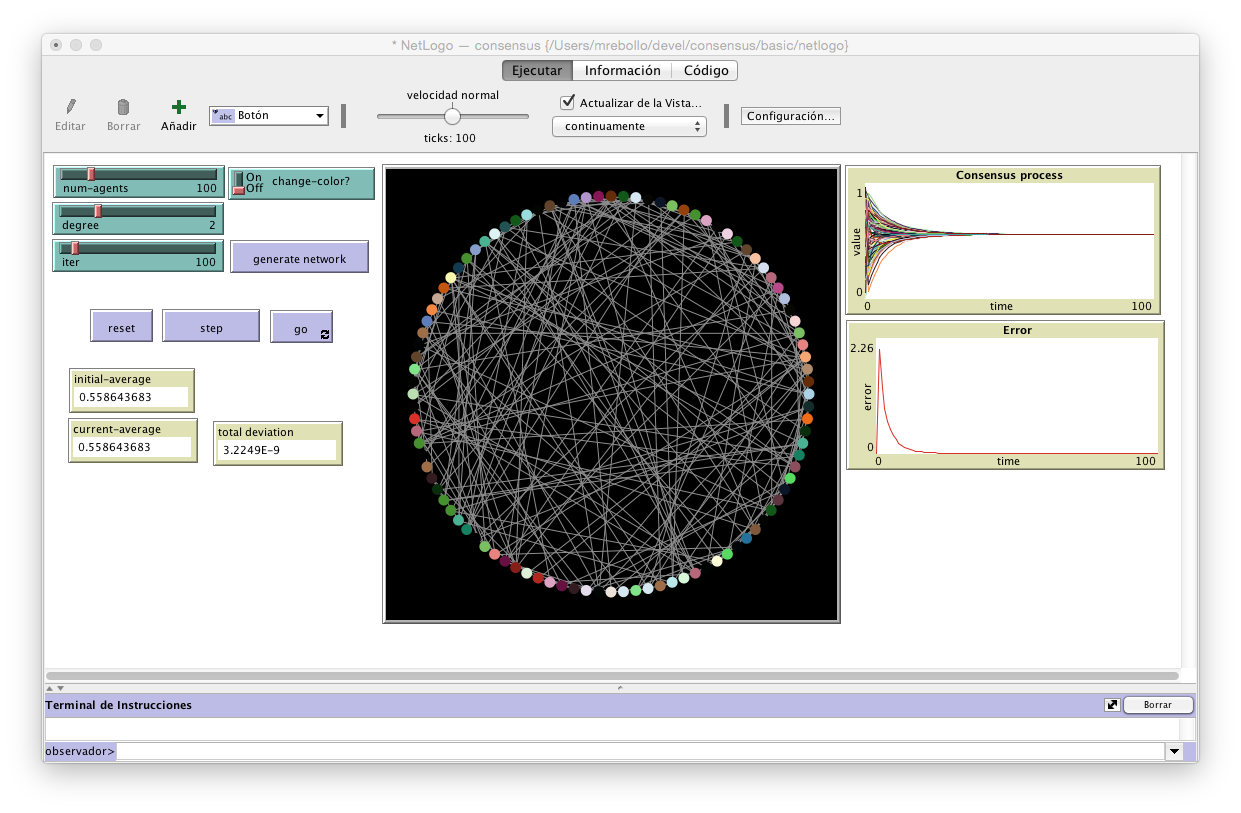Click the observador command input field
1241x813 pixels.
[640, 752]
